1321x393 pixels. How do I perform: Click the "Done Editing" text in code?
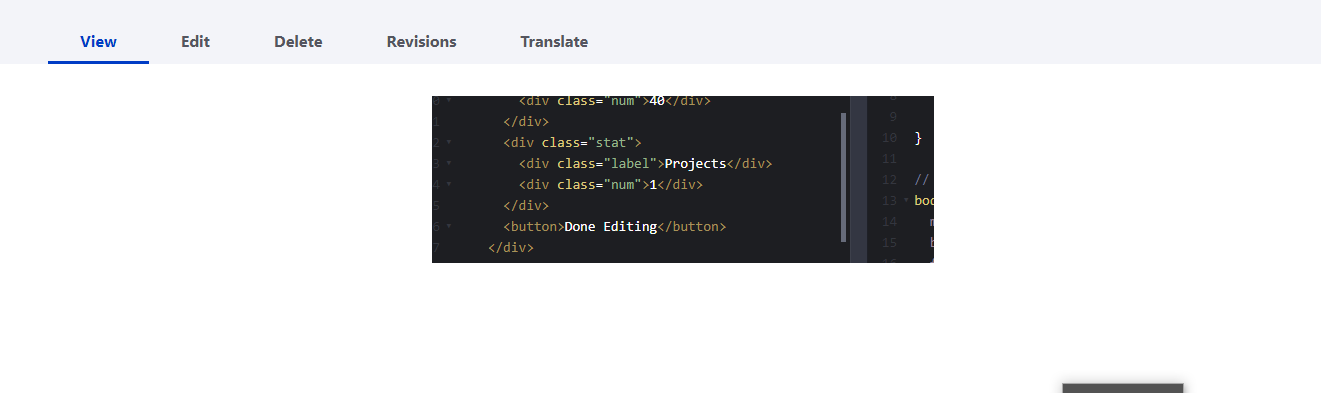(610, 227)
